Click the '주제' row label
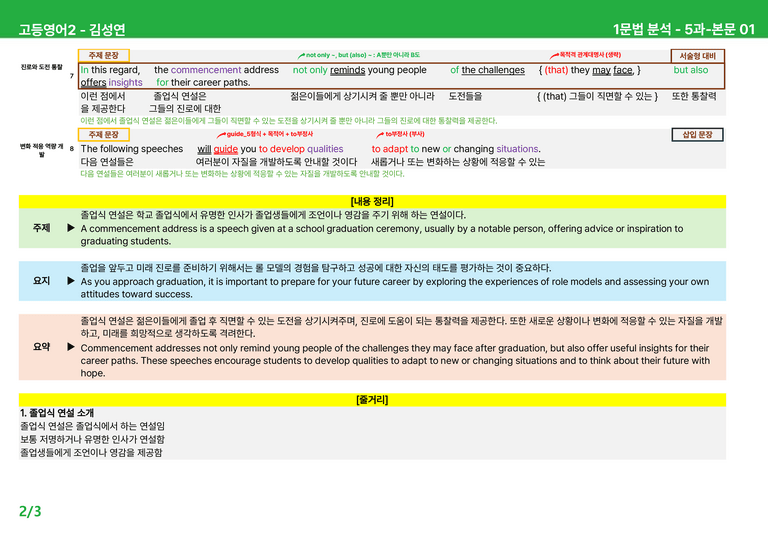Viewport: 768px width, 543px height. (42, 228)
